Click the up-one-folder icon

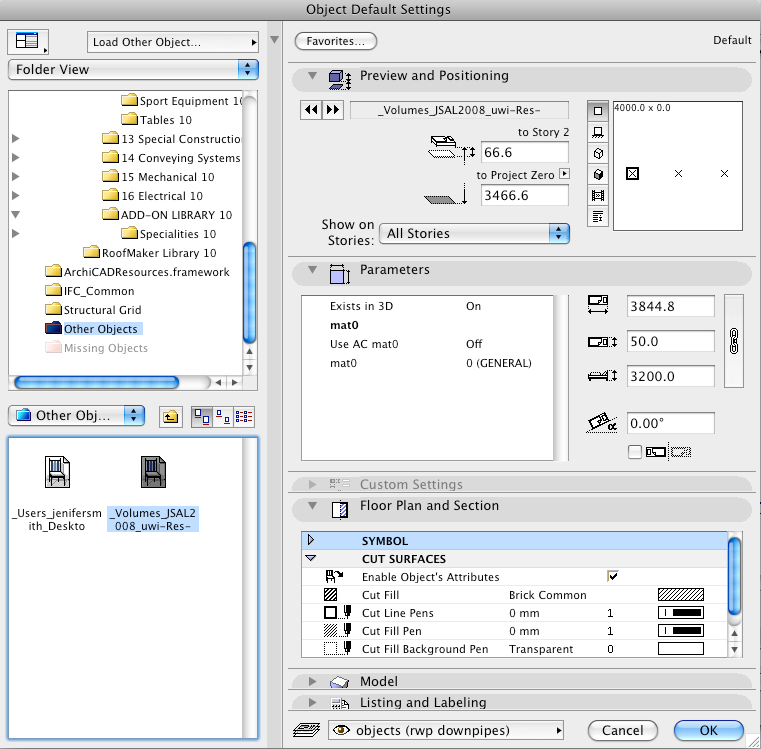170,416
